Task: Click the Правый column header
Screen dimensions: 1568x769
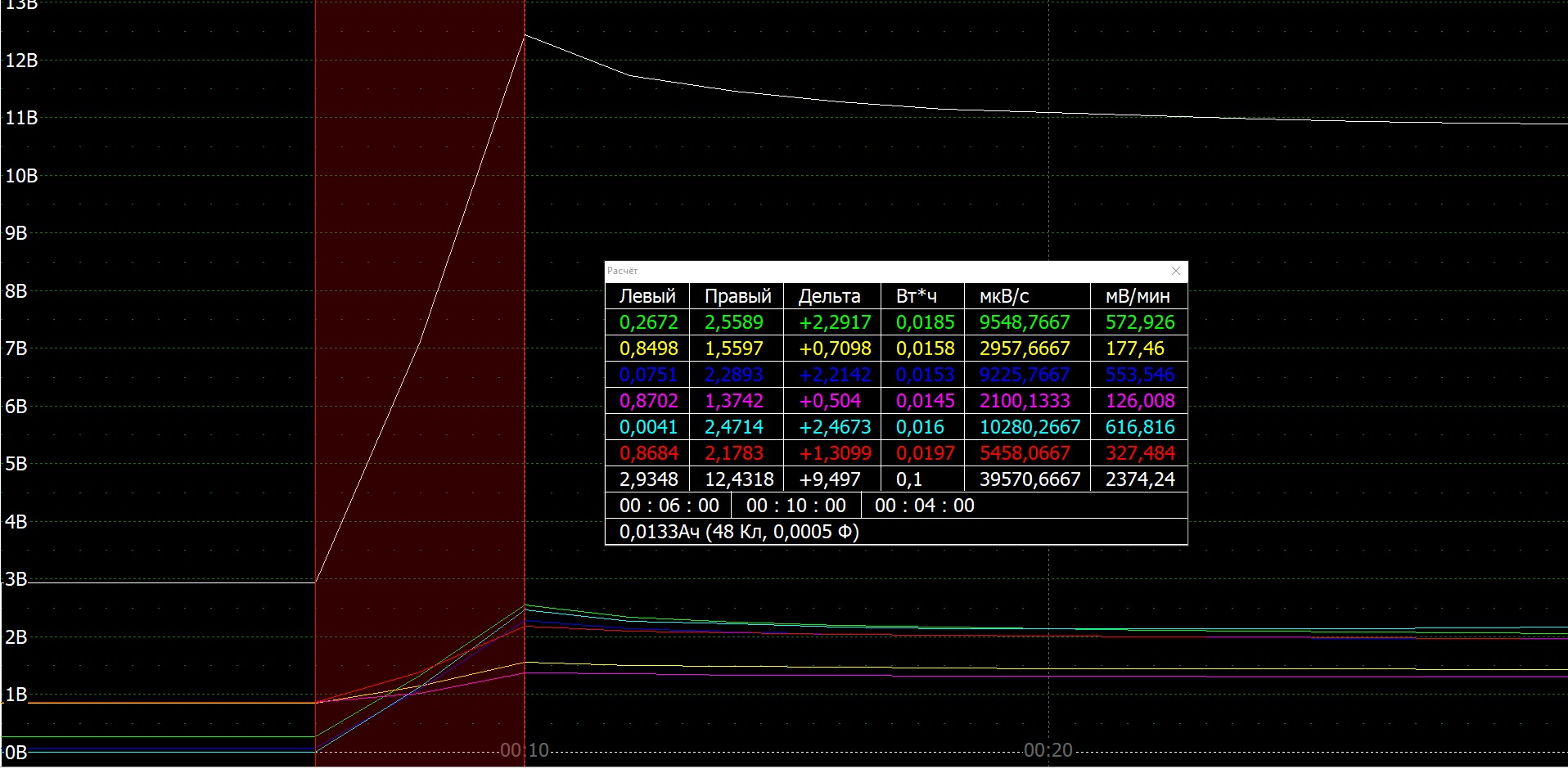Action: click(x=737, y=296)
